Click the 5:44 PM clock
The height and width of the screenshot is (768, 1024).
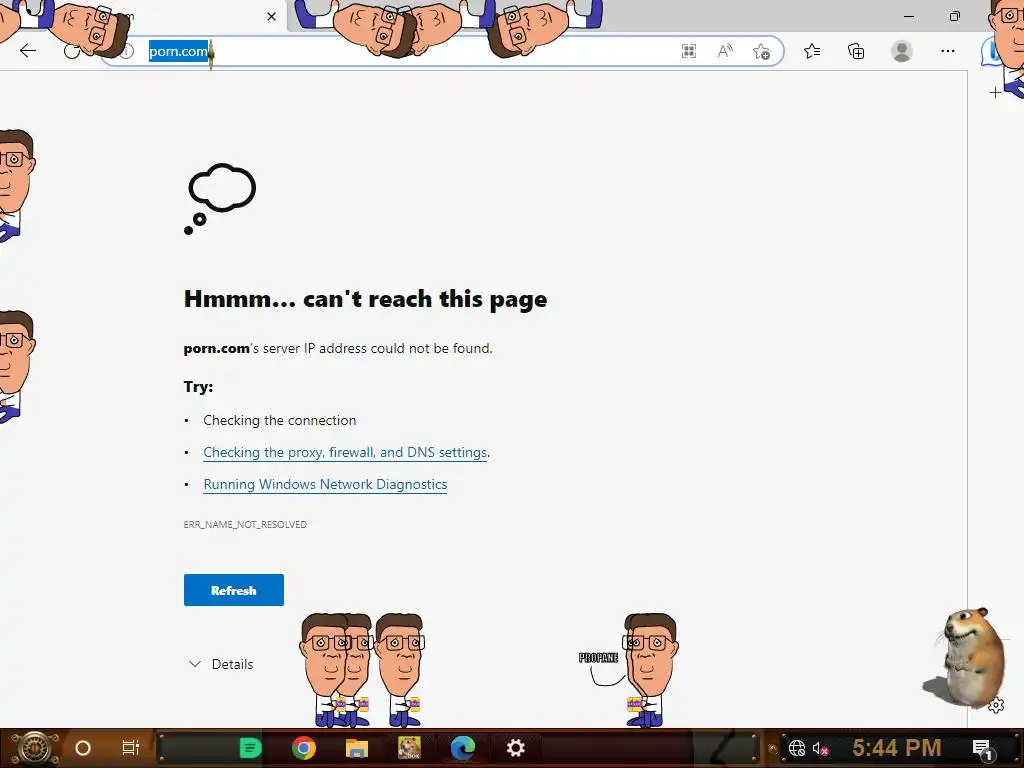[x=897, y=748]
